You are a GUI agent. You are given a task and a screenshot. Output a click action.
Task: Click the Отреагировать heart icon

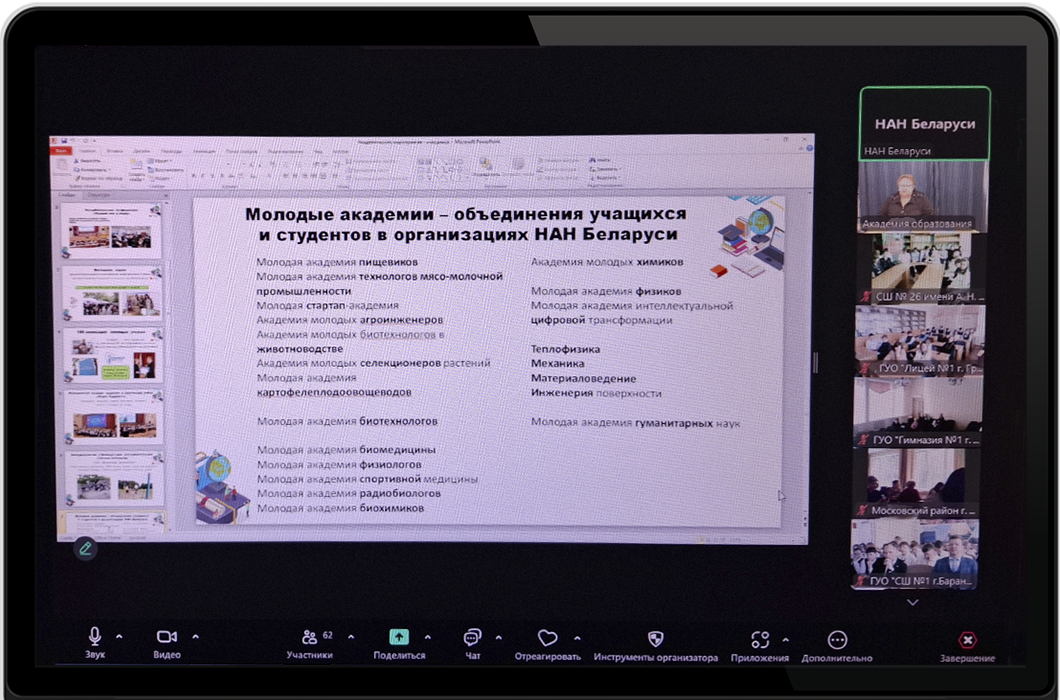click(x=547, y=638)
